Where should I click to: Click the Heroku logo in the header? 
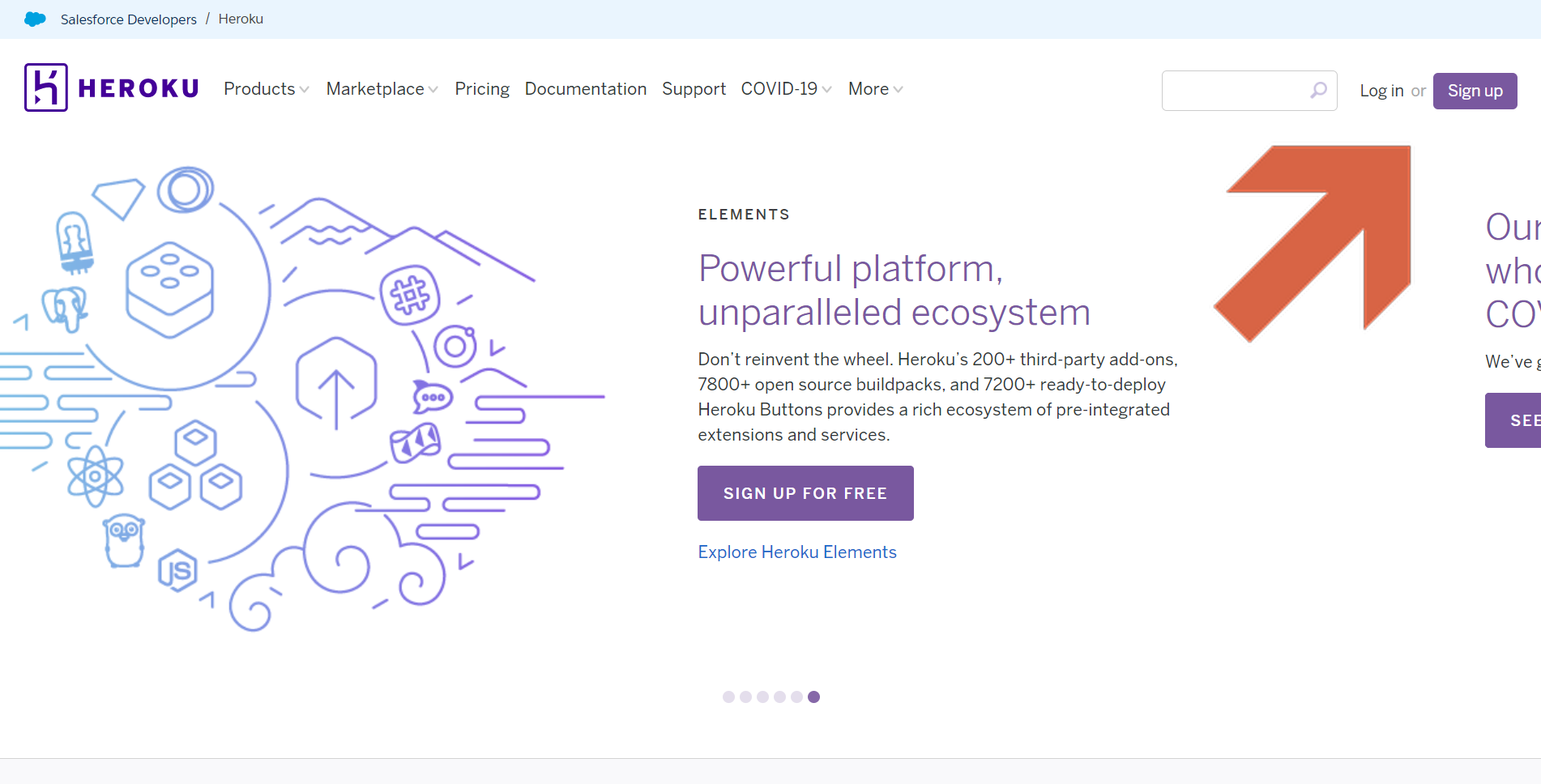[x=112, y=87]
